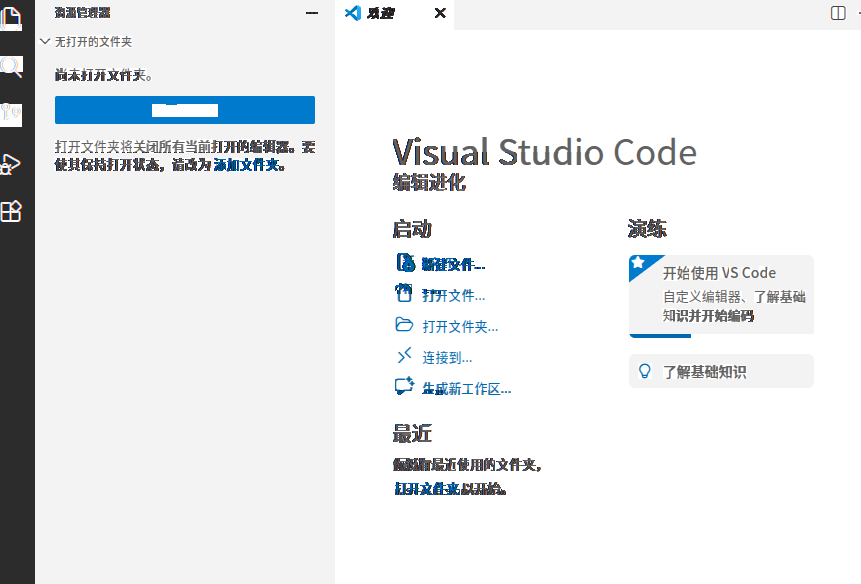Open the Search view in activity bar
The image size is (861, 584).
tap(11, 67)
